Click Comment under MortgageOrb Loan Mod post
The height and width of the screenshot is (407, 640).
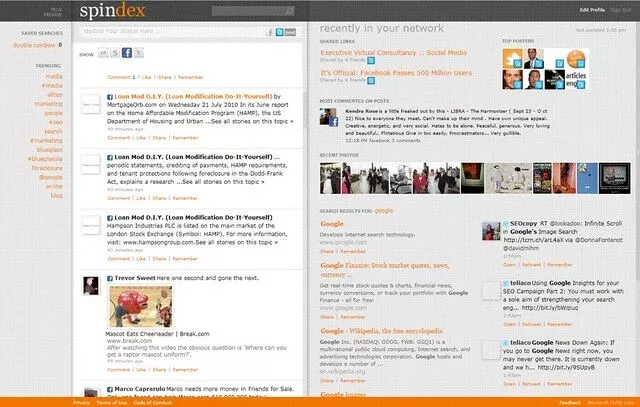pyautogui.click(x=119, y=138)
